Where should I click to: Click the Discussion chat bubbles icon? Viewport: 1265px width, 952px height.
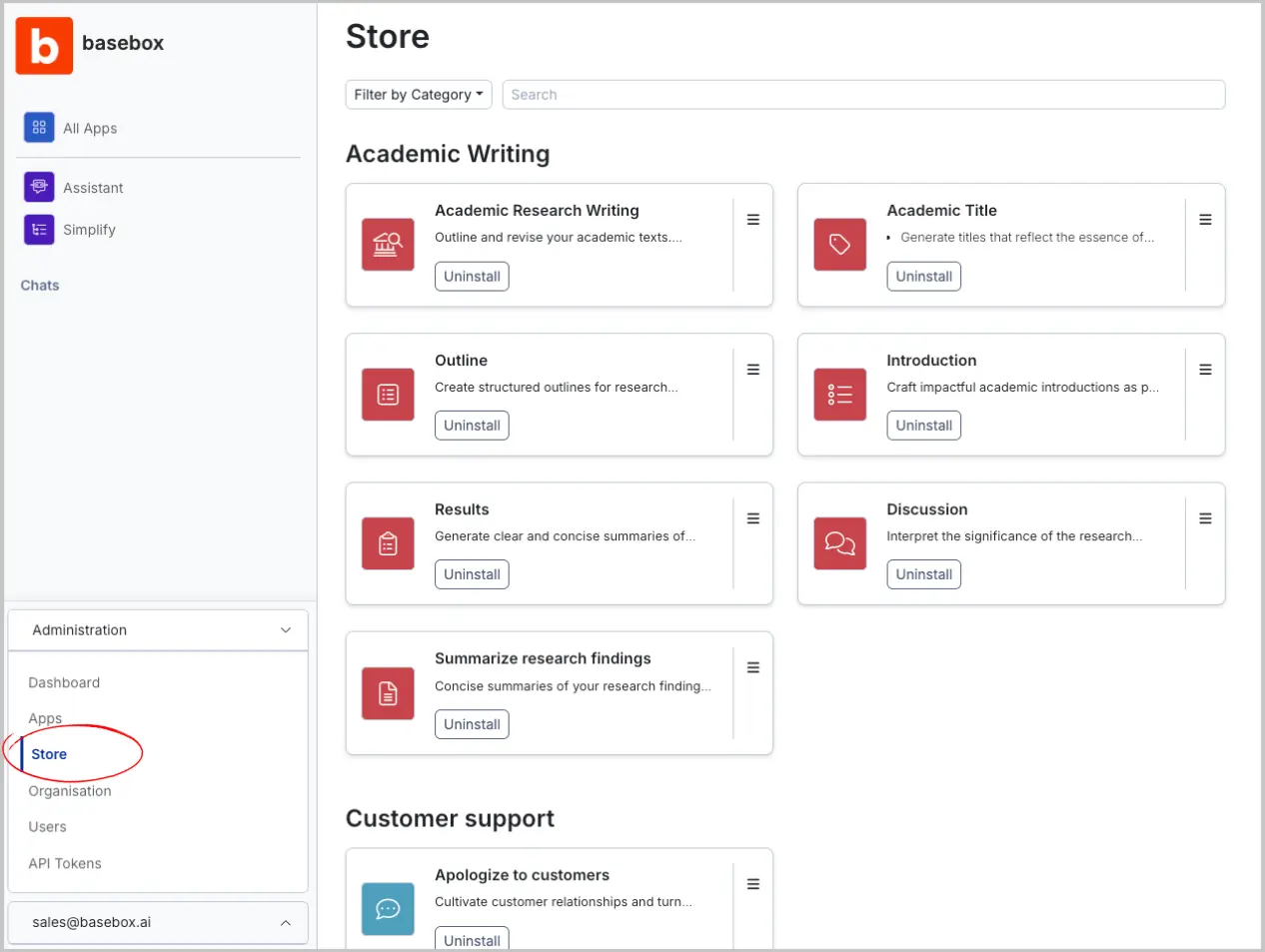coord(839,543)
